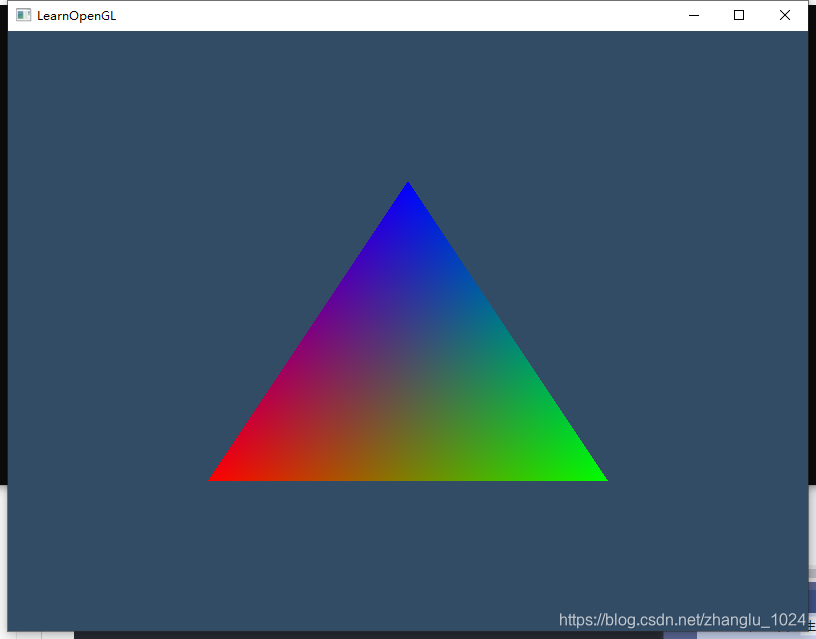Maximize the LearnOpenGL window
The width and height of the screenshot is (816, 639).
[x=738, y=15]
